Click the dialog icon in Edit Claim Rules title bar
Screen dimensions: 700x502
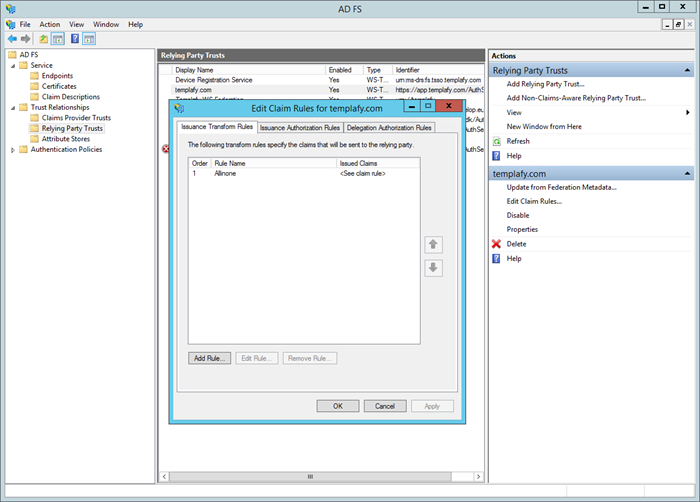coord(179,108)
